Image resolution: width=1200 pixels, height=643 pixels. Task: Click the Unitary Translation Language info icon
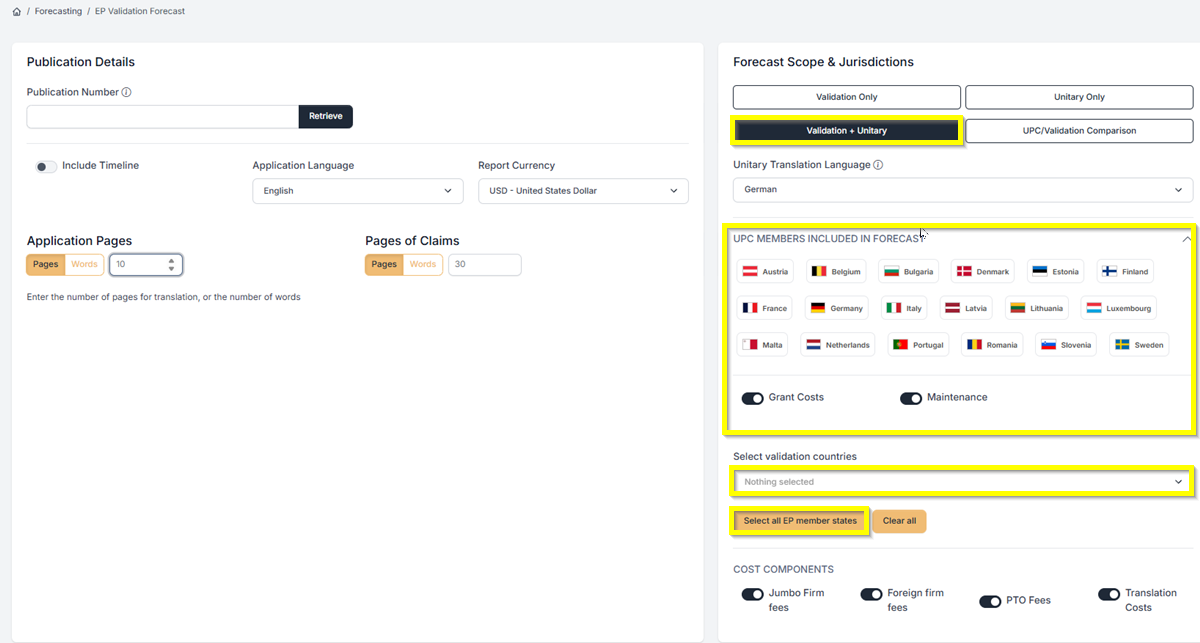(x=878, y=165)
